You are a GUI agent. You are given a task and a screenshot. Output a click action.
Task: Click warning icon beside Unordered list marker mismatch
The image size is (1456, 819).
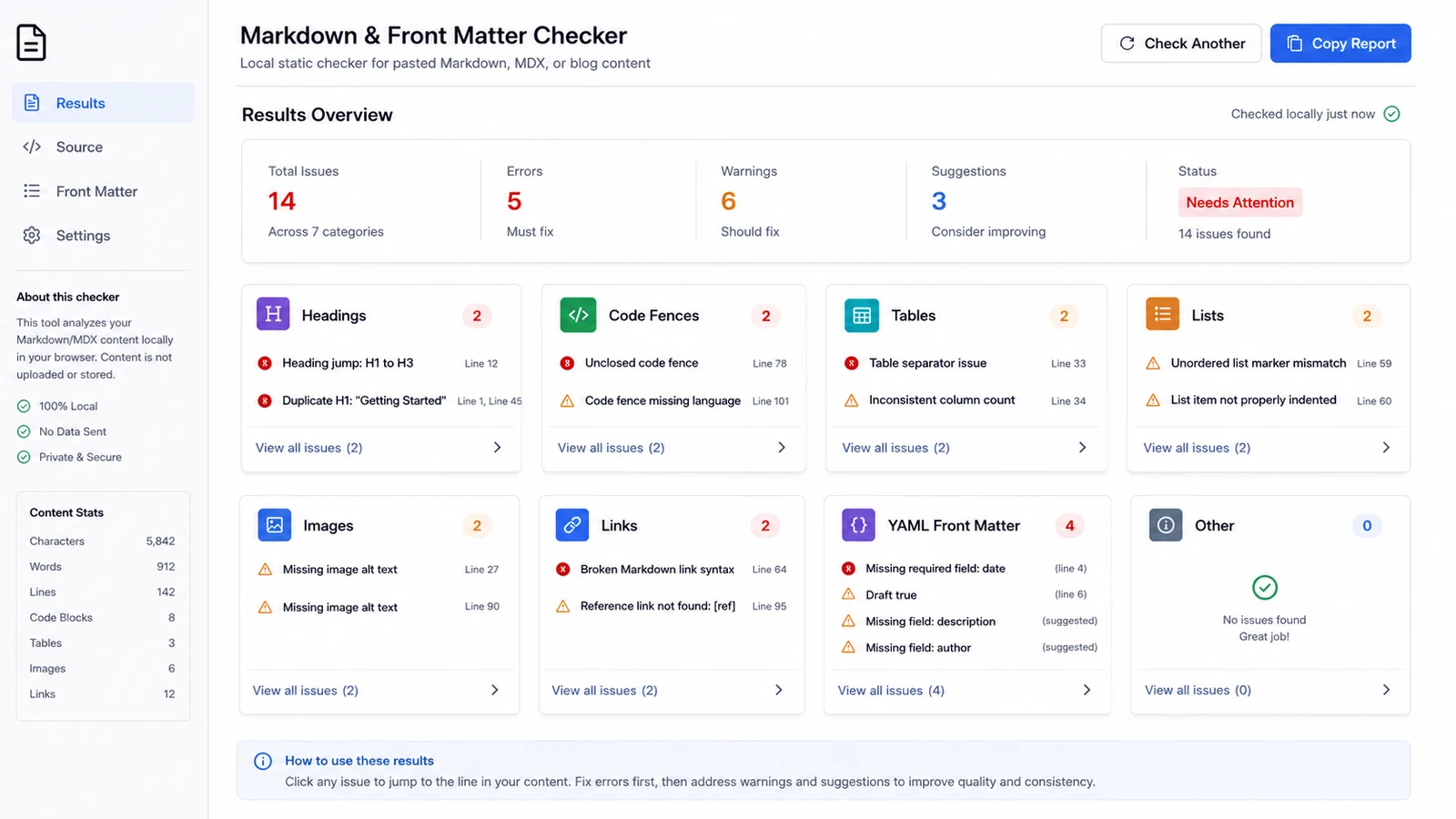point(1153,363)
